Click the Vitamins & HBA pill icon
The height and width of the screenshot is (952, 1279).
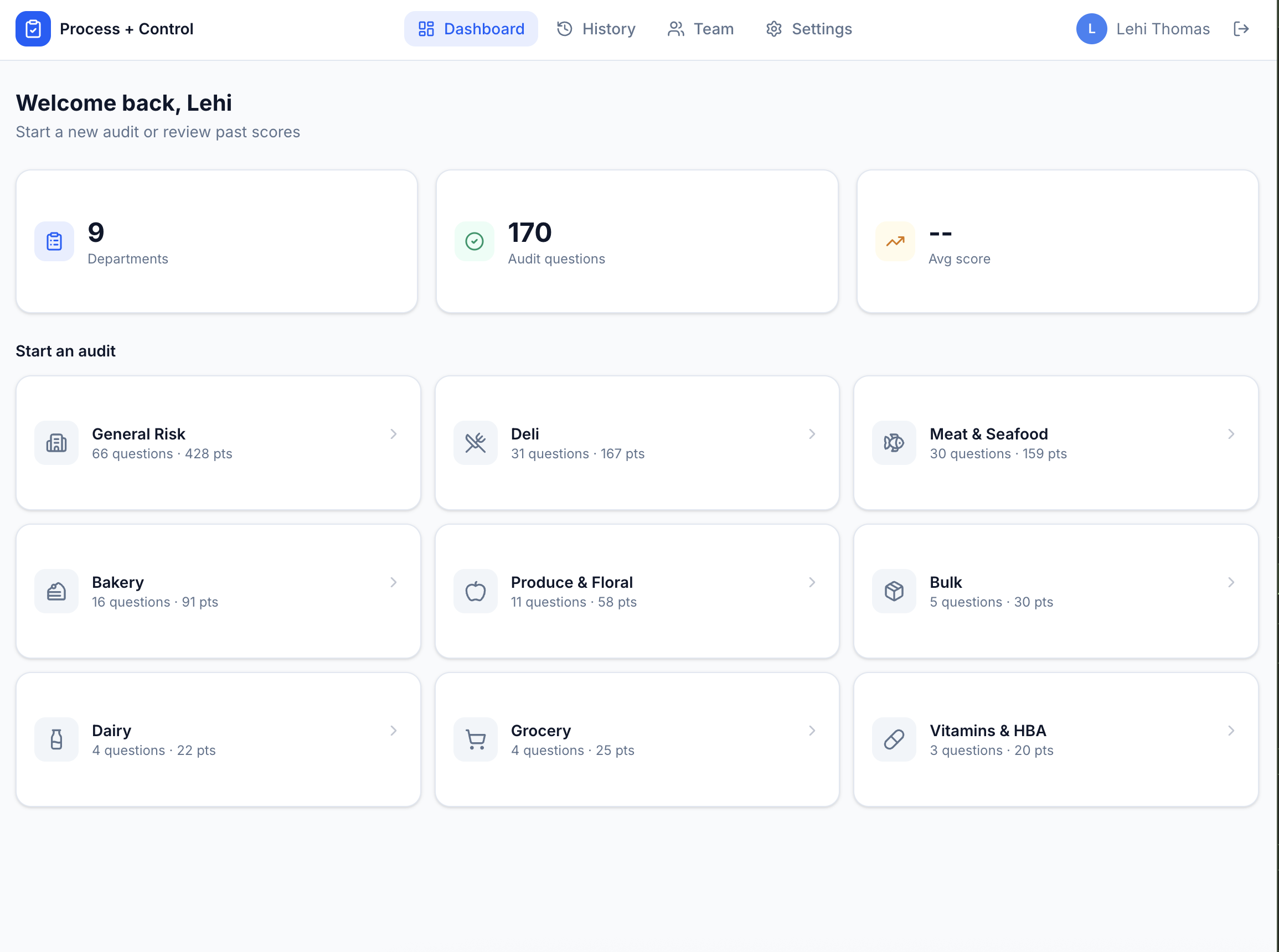tap(894, 739)
